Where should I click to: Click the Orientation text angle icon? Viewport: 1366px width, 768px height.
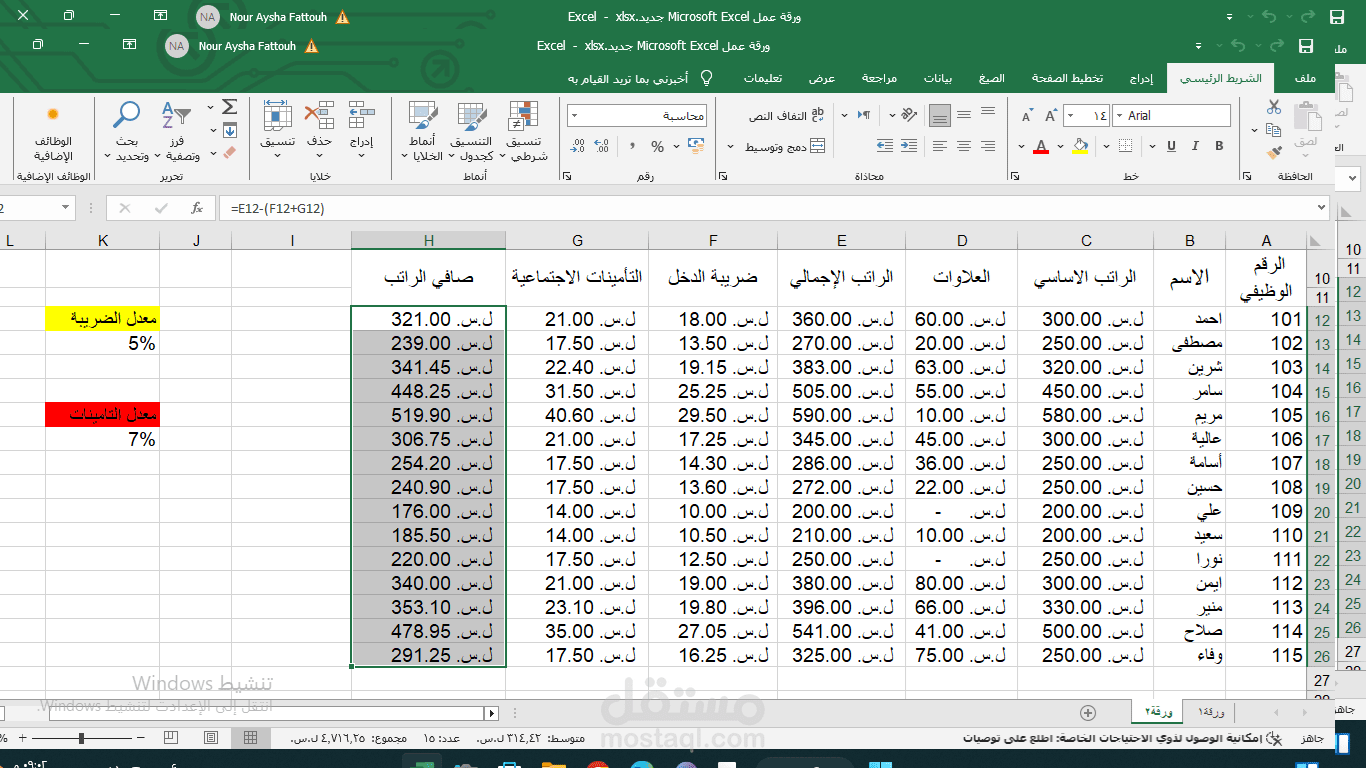coord(909,116)
